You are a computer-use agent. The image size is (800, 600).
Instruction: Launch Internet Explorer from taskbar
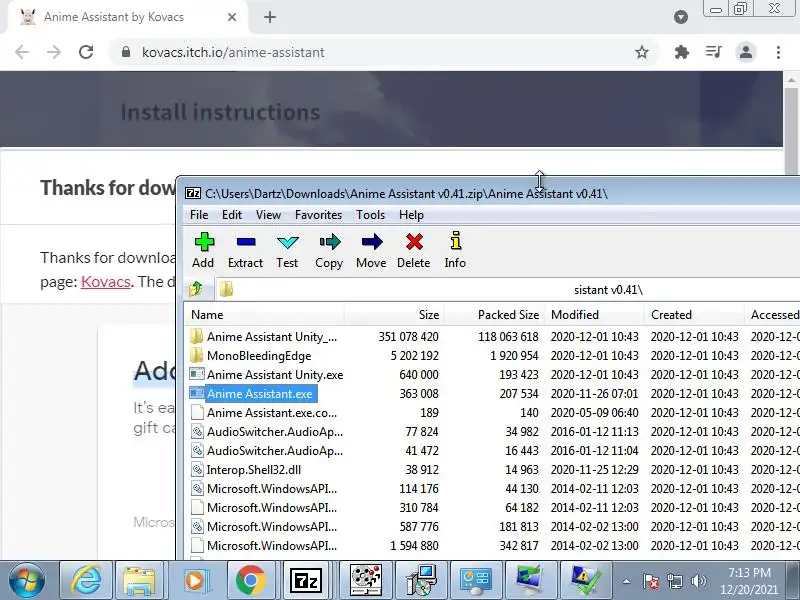(x=86, y=580)
